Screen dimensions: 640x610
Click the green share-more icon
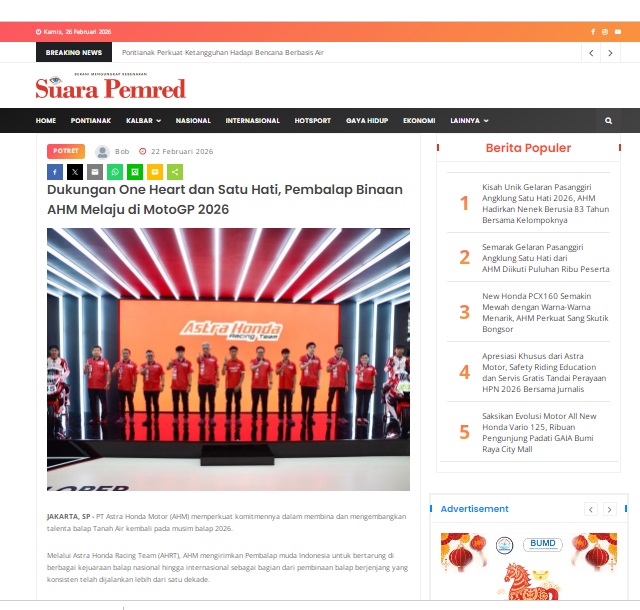pyautogui.click(x=175, y=172)
